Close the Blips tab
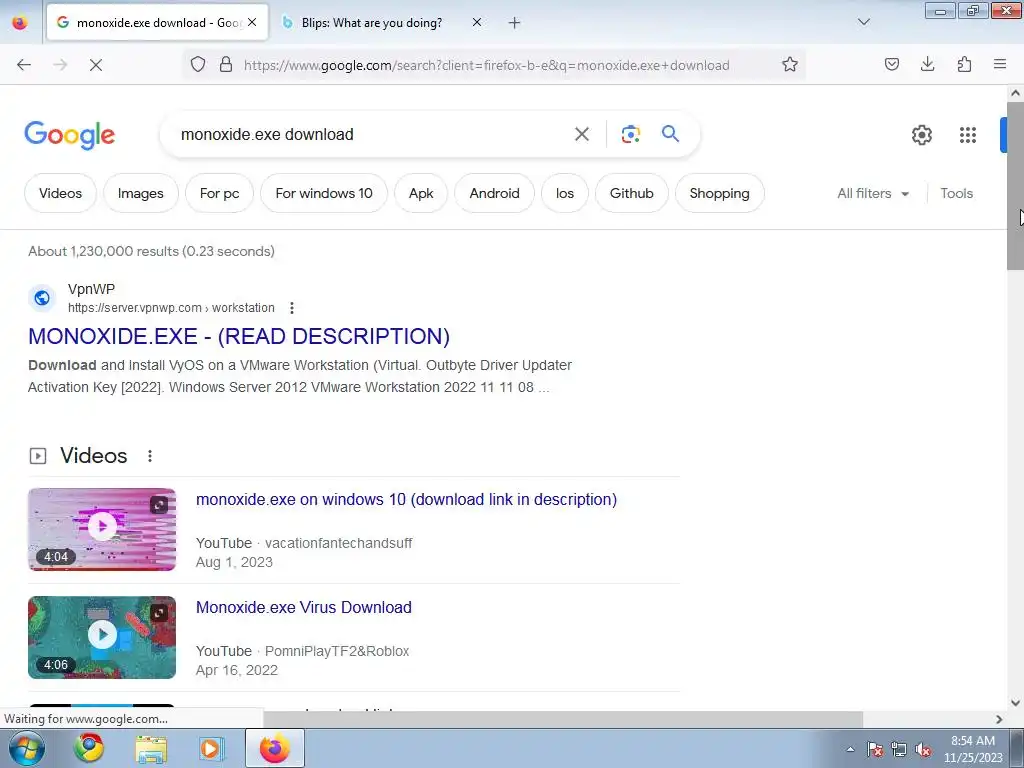The height and width of the screenshot is (768, 1024). 477,23
